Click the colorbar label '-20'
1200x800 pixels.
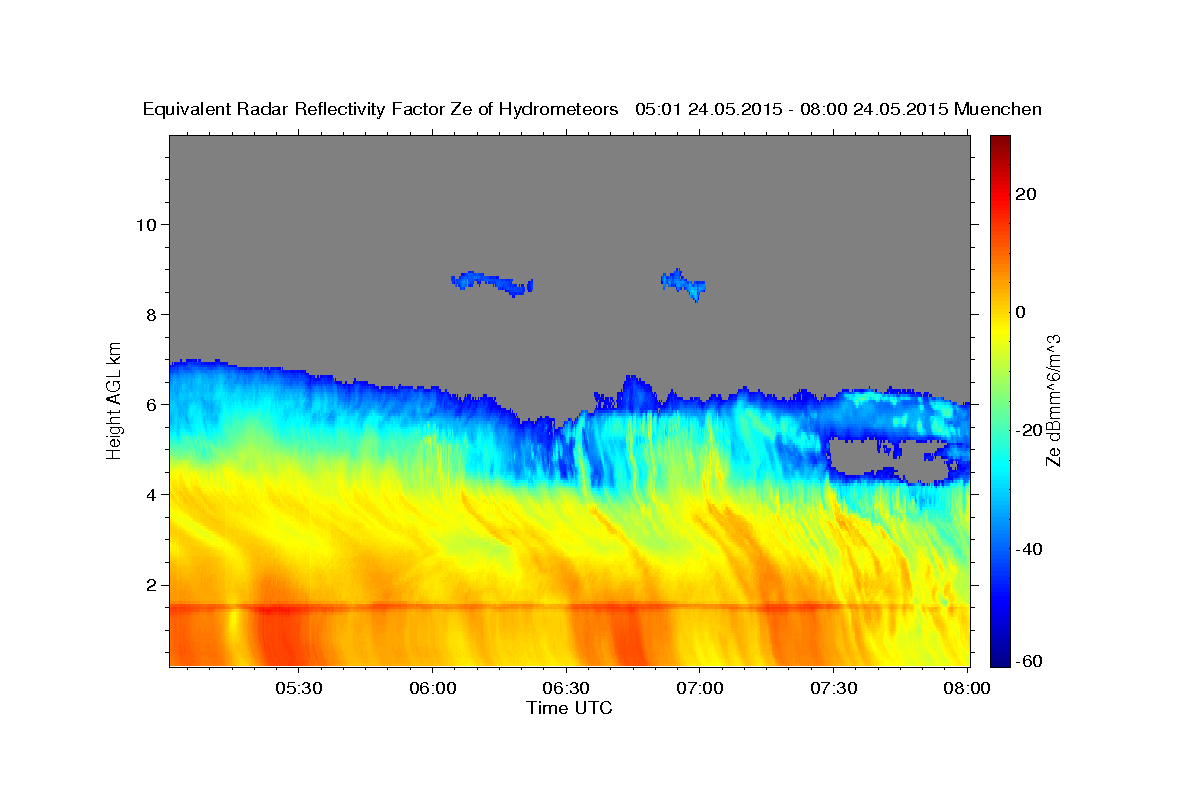click(1028, 430)
